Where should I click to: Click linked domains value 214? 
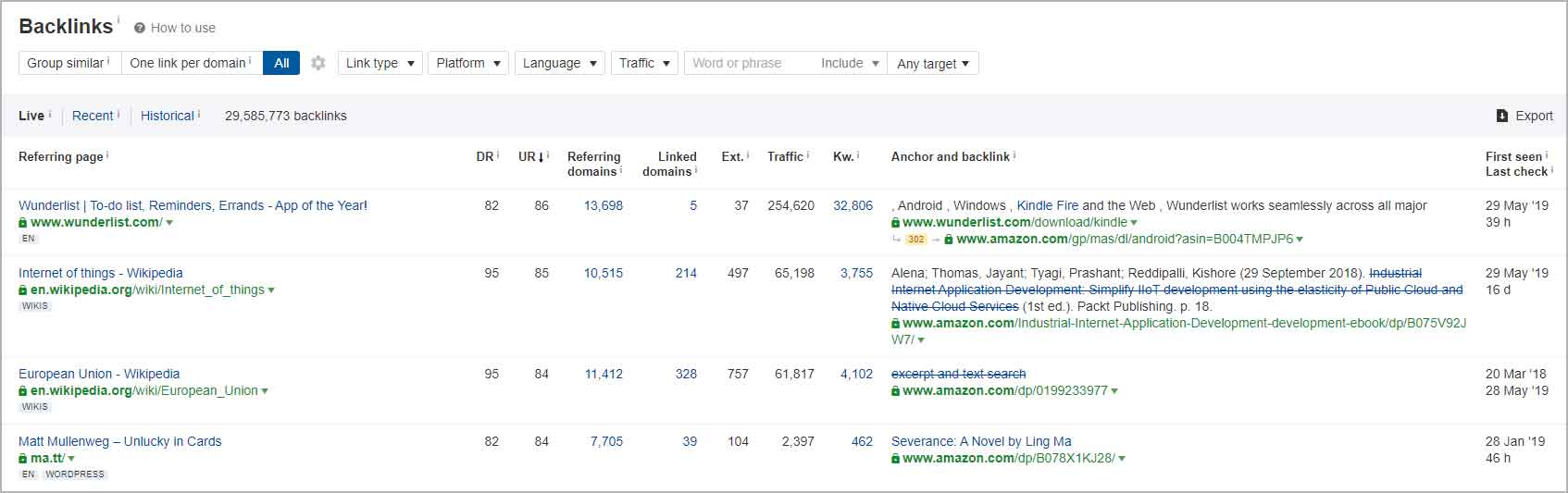pyautogui.click(x=686, y=273)
